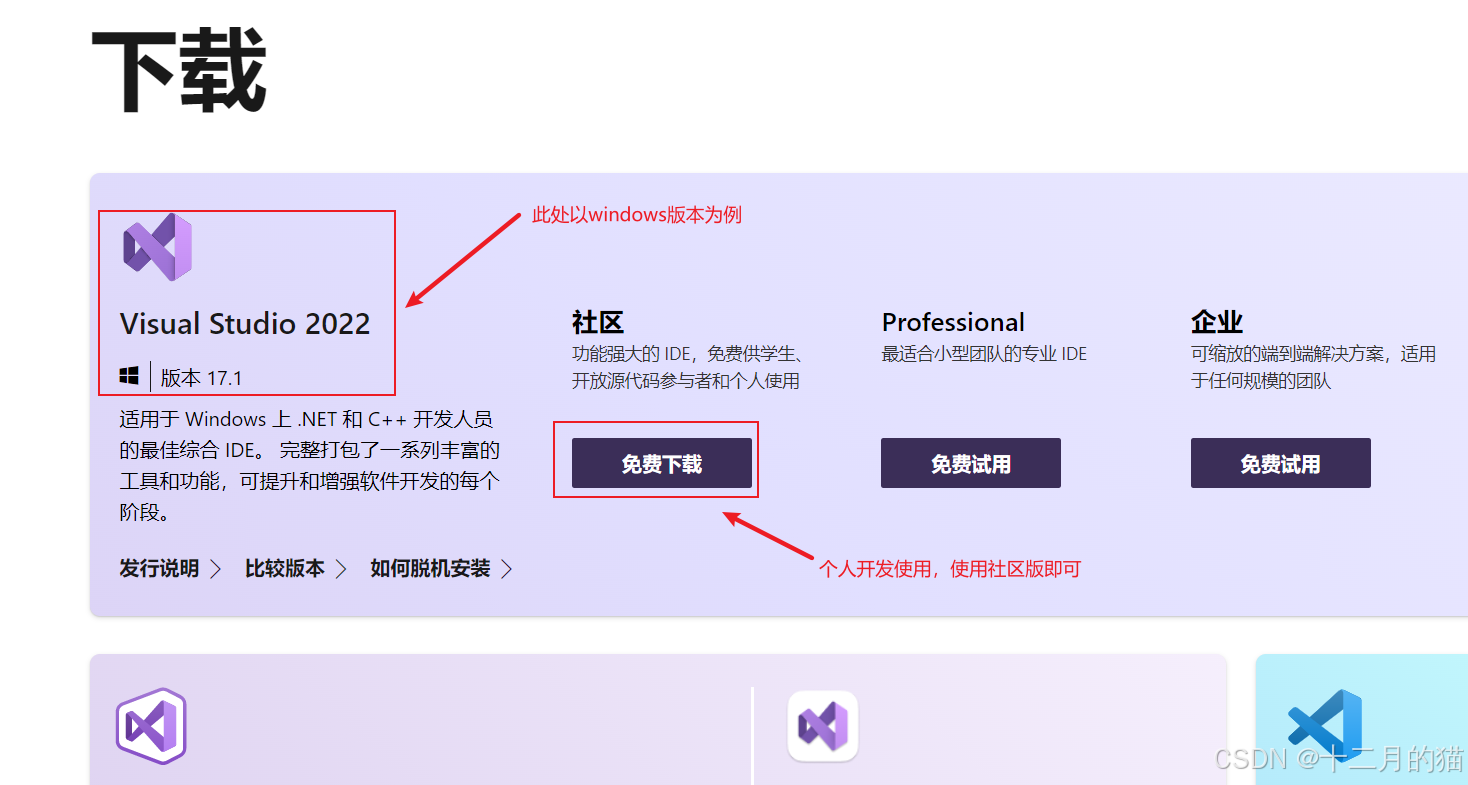Click the 版本 17.1 version label
This screenshot has width=1468, height=785.
[x=201, y=378]
